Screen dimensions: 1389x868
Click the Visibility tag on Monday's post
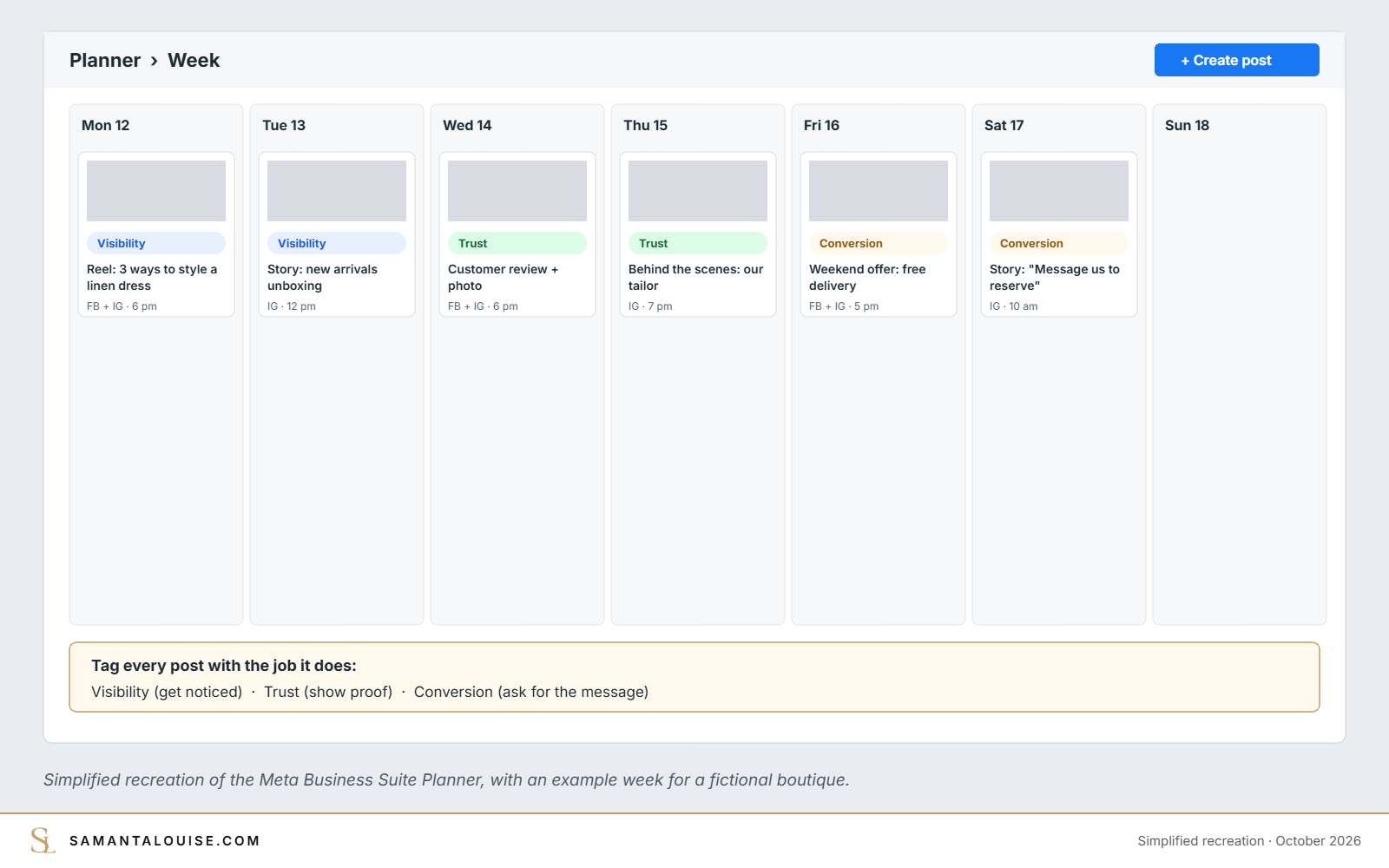(x=156, y=243)
